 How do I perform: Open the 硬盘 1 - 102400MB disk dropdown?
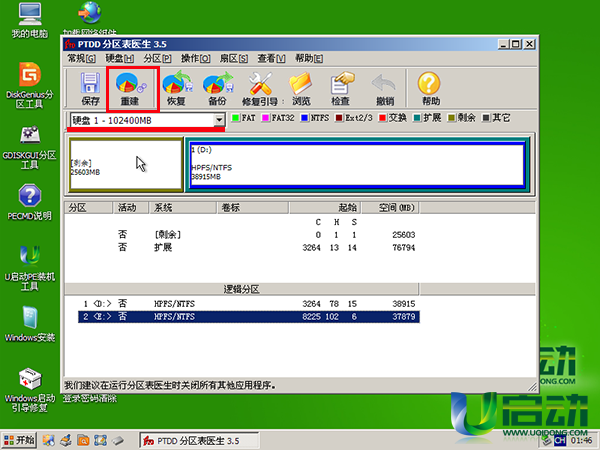click(219, 120)
